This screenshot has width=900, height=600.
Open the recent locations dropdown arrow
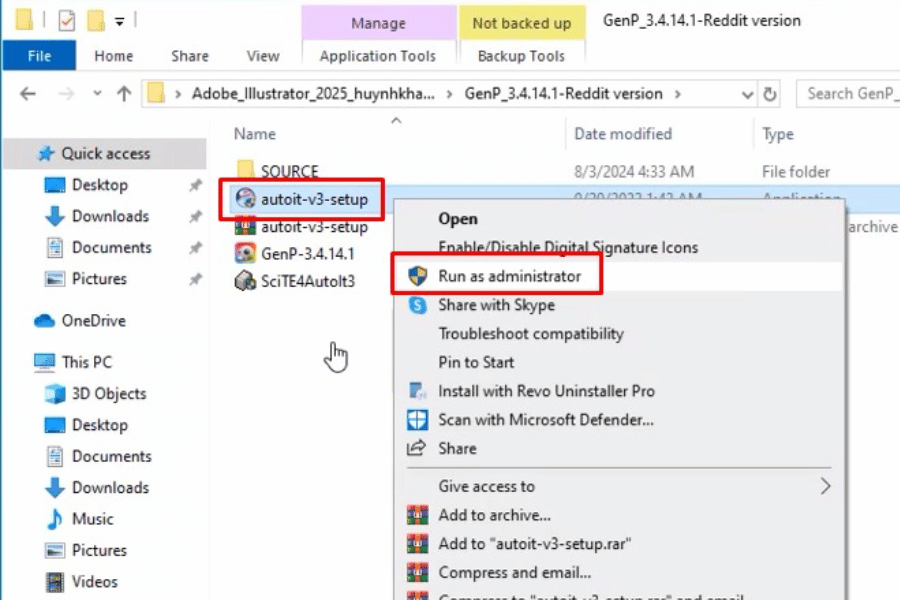point(95,94)
